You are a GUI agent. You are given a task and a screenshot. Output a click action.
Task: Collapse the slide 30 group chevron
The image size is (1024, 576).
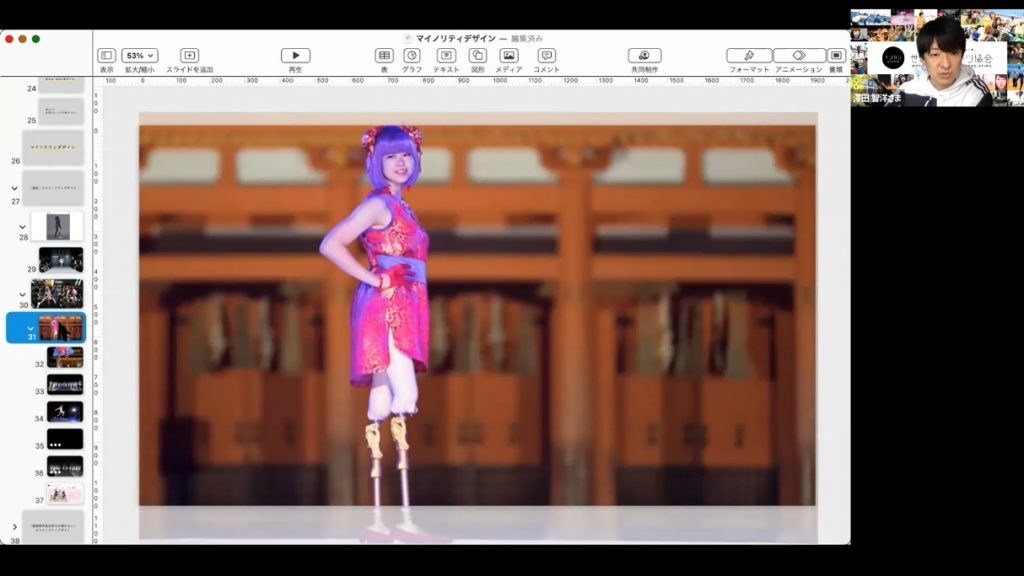(x=22, y=295)
